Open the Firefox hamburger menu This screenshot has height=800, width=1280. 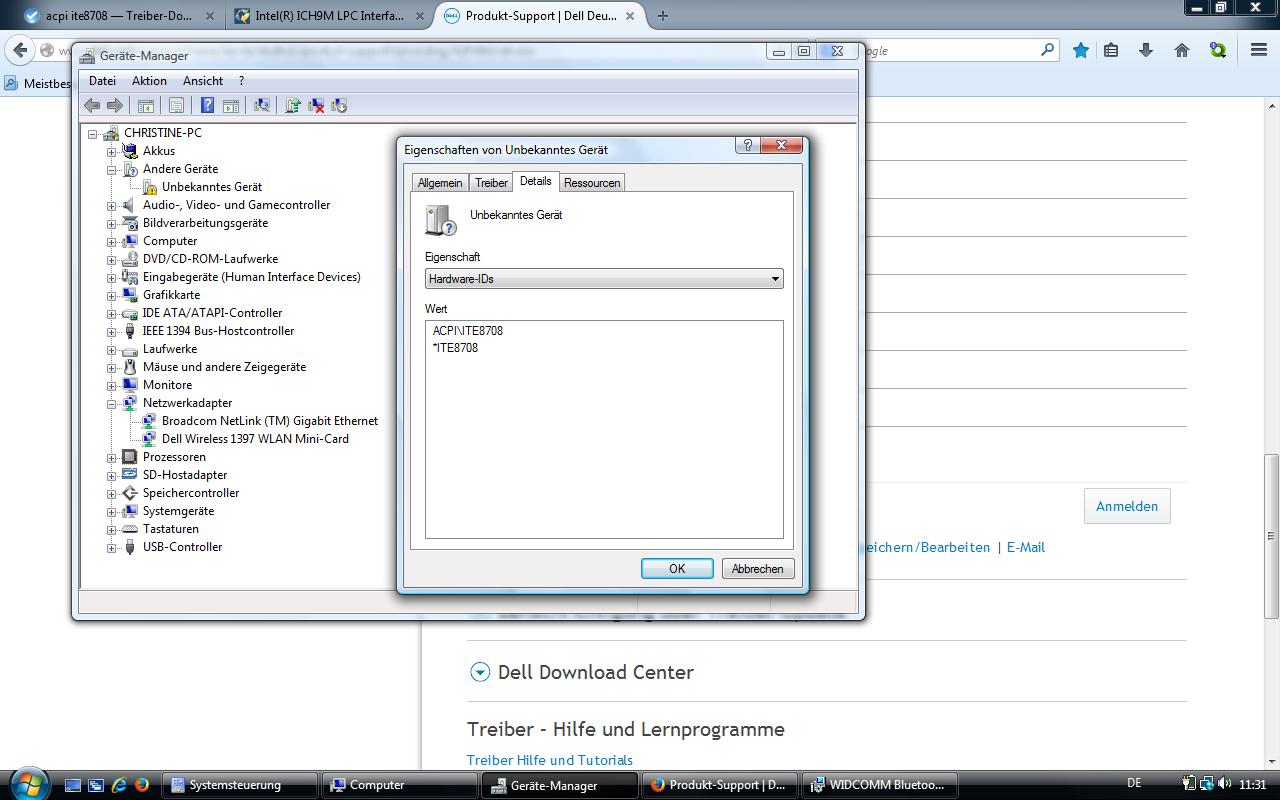pyautogui.click(x=1259, y=50)
